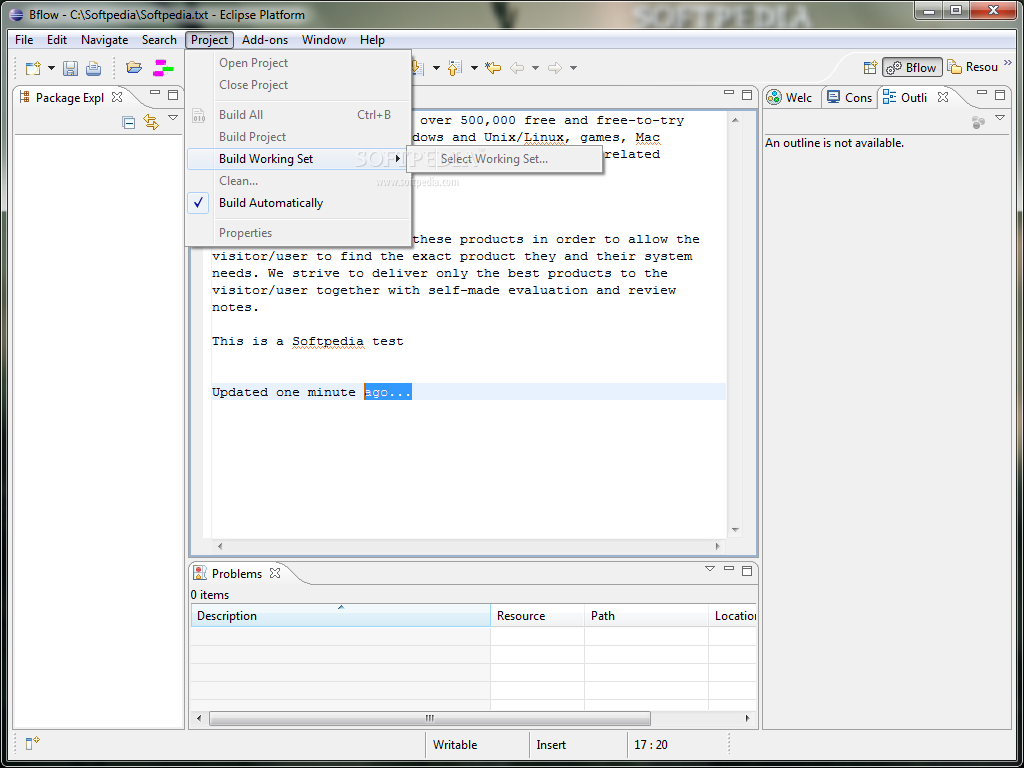Screen dimensions: 1024x768
Task: Click the Open Perspective icon
Action: click(870, 67)
